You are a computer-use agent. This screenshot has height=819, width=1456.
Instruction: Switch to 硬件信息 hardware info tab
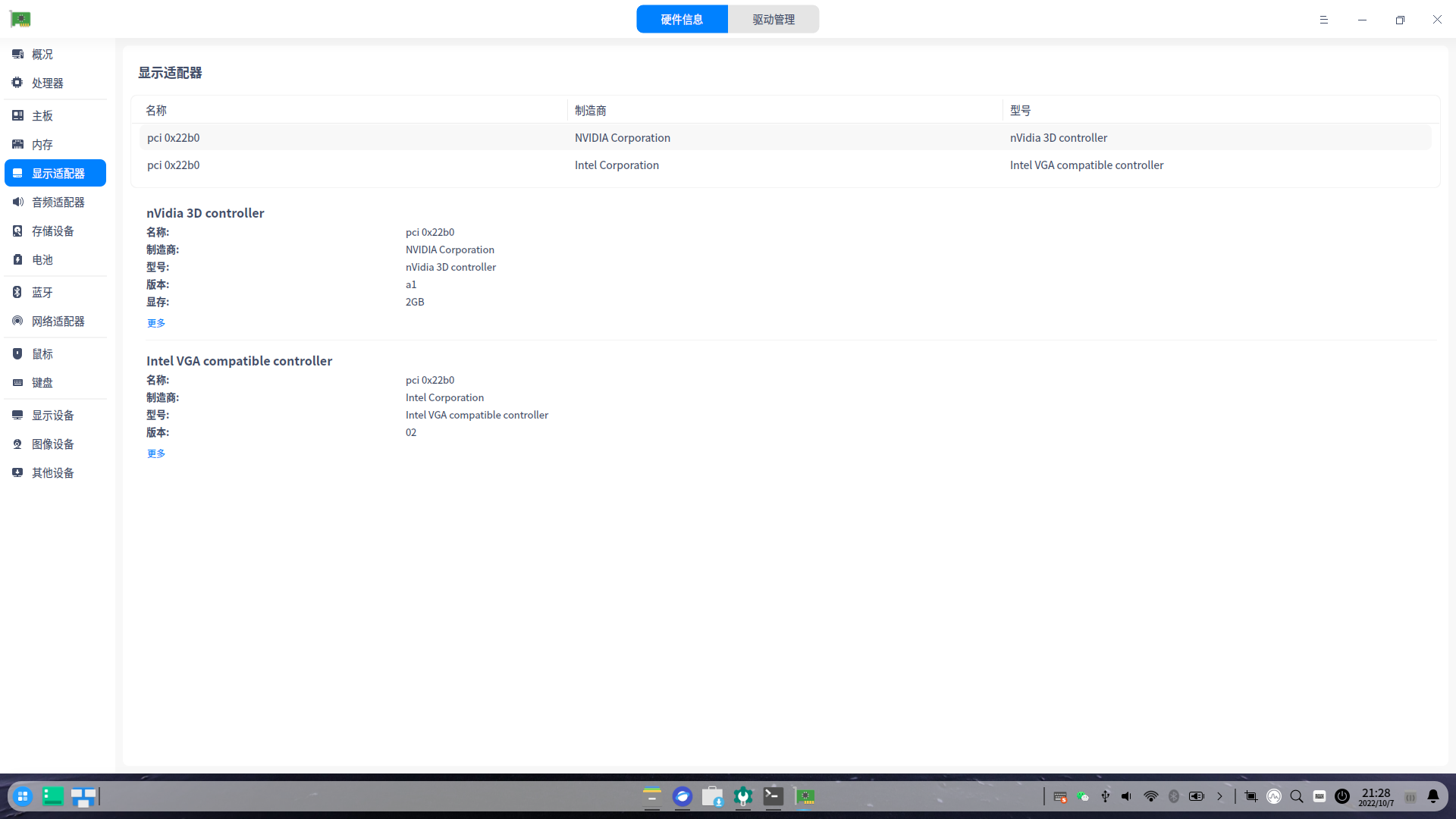coord(682,20)
